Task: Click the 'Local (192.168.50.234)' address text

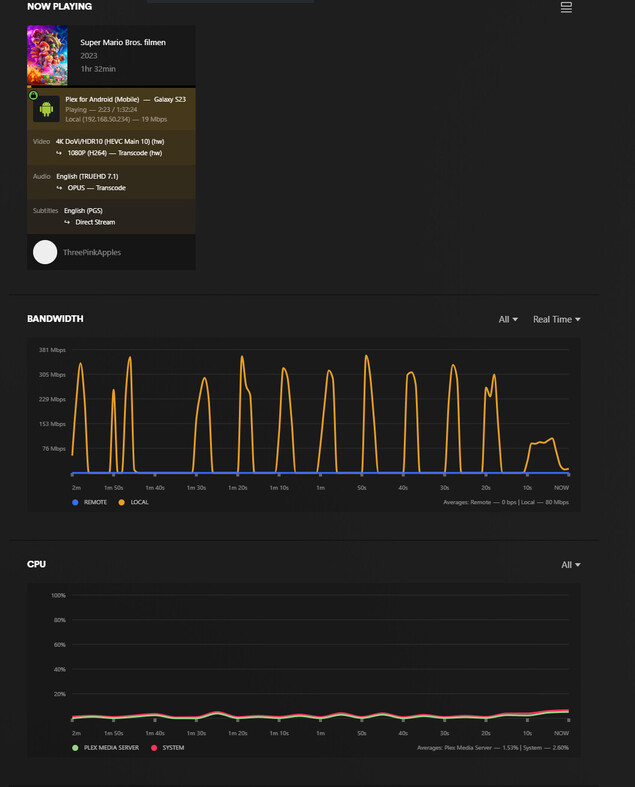Action: [98, 119]
